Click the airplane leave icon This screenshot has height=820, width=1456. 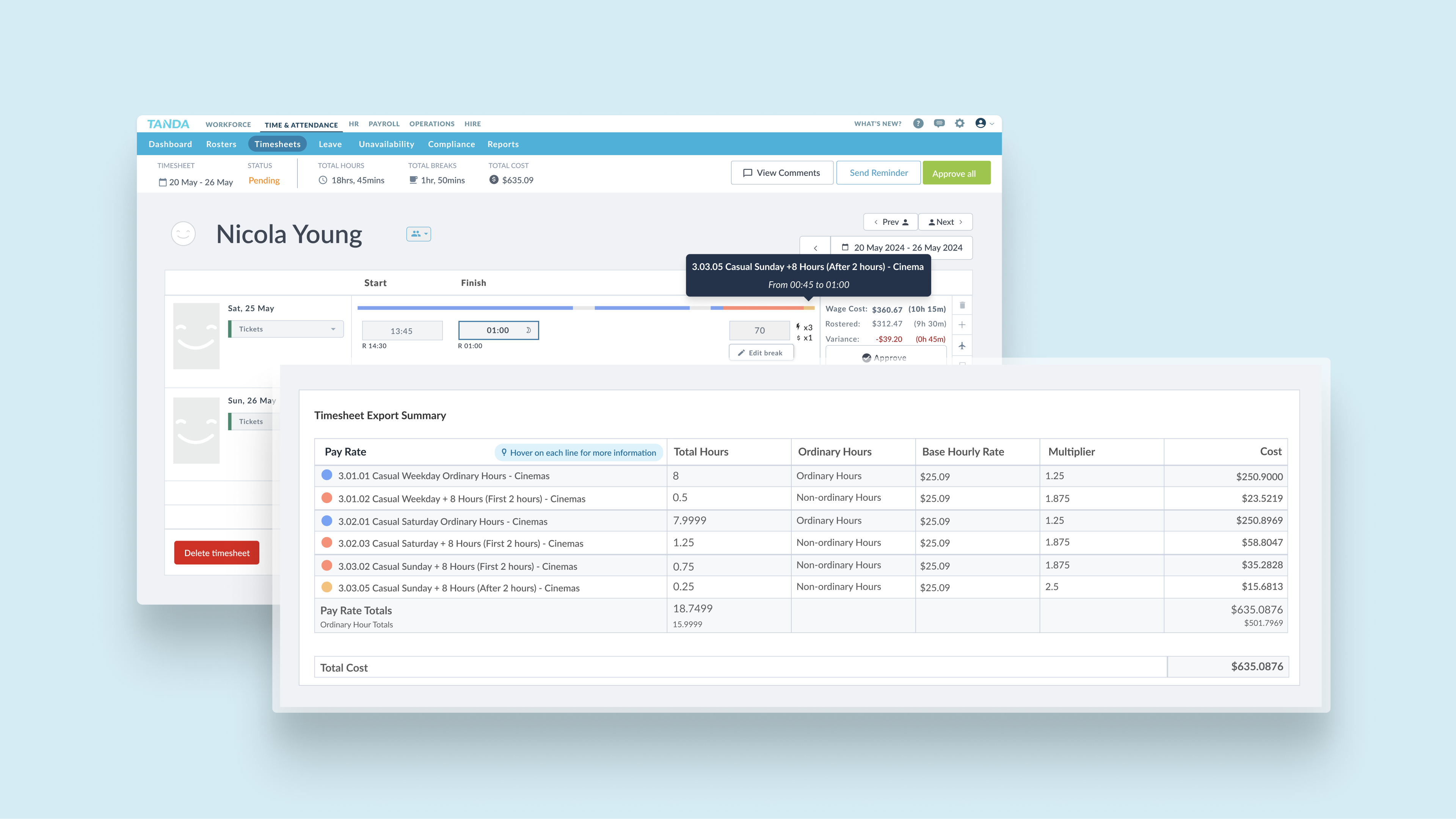click(x=962, y=346)
